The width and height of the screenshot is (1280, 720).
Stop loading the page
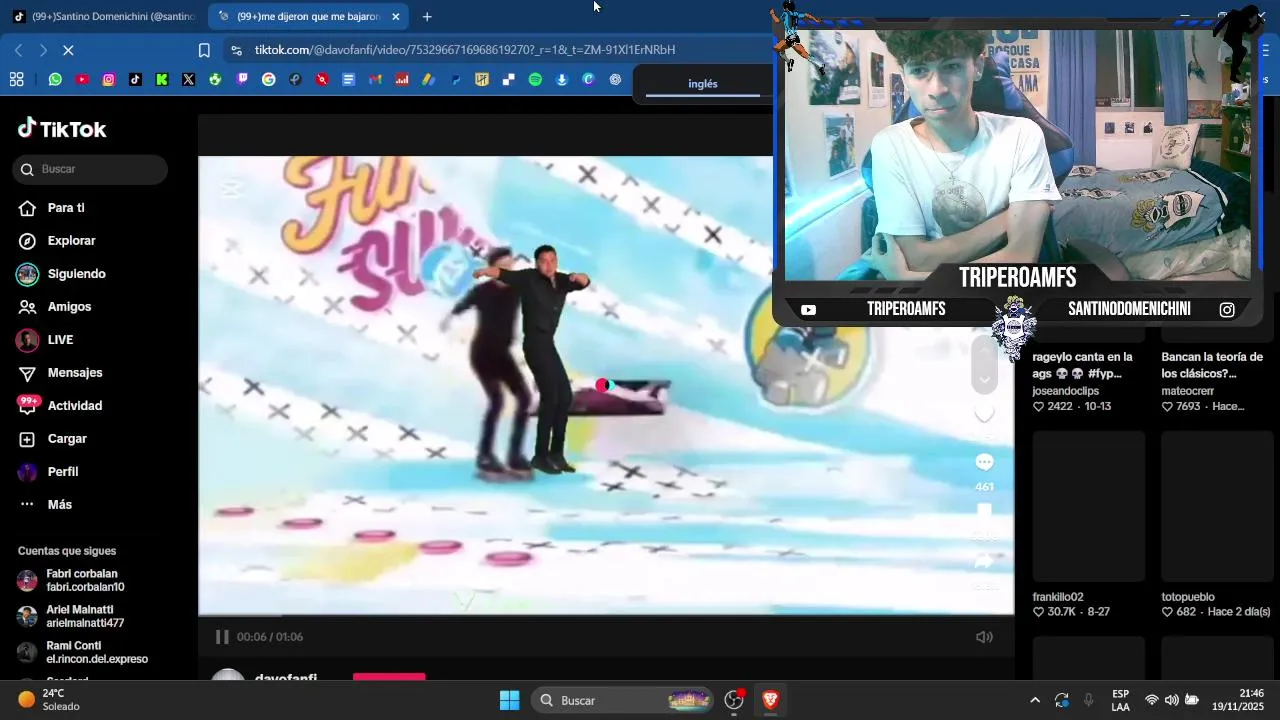pyautogui.click(x=68, y=50)
